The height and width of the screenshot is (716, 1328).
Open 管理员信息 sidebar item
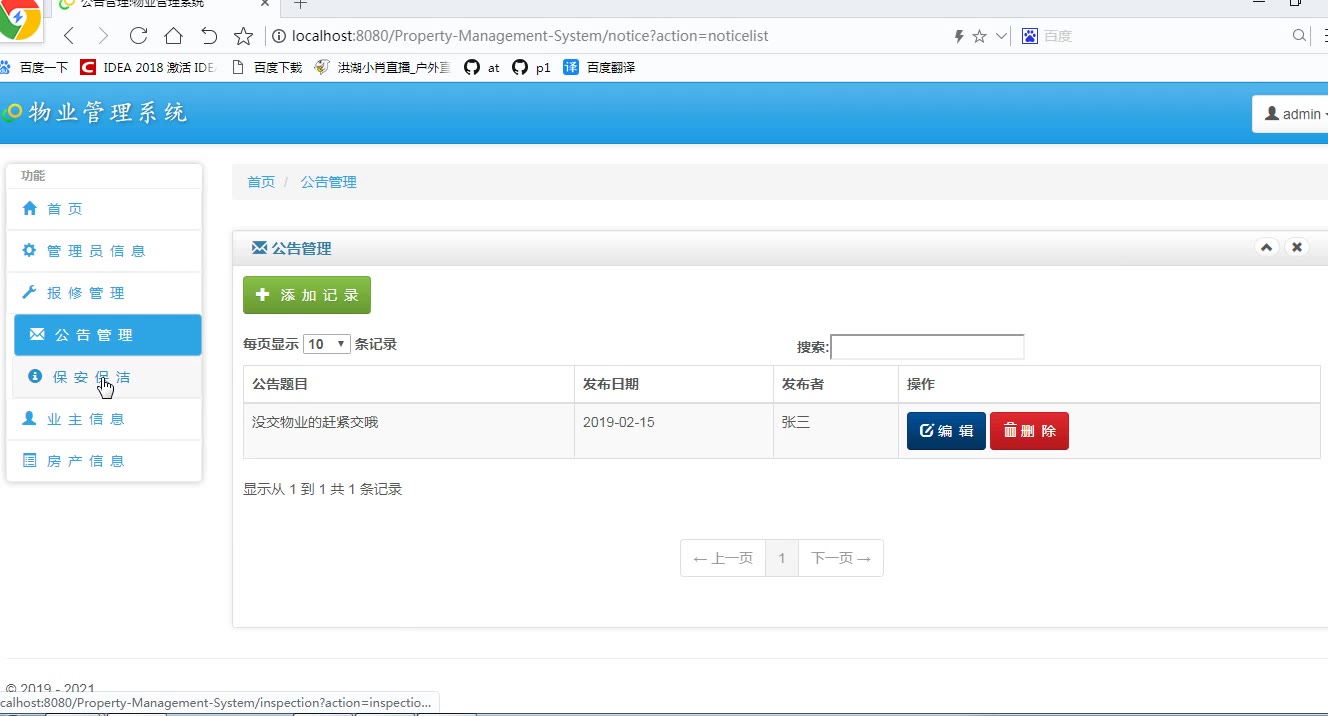(x=104, y=251)
